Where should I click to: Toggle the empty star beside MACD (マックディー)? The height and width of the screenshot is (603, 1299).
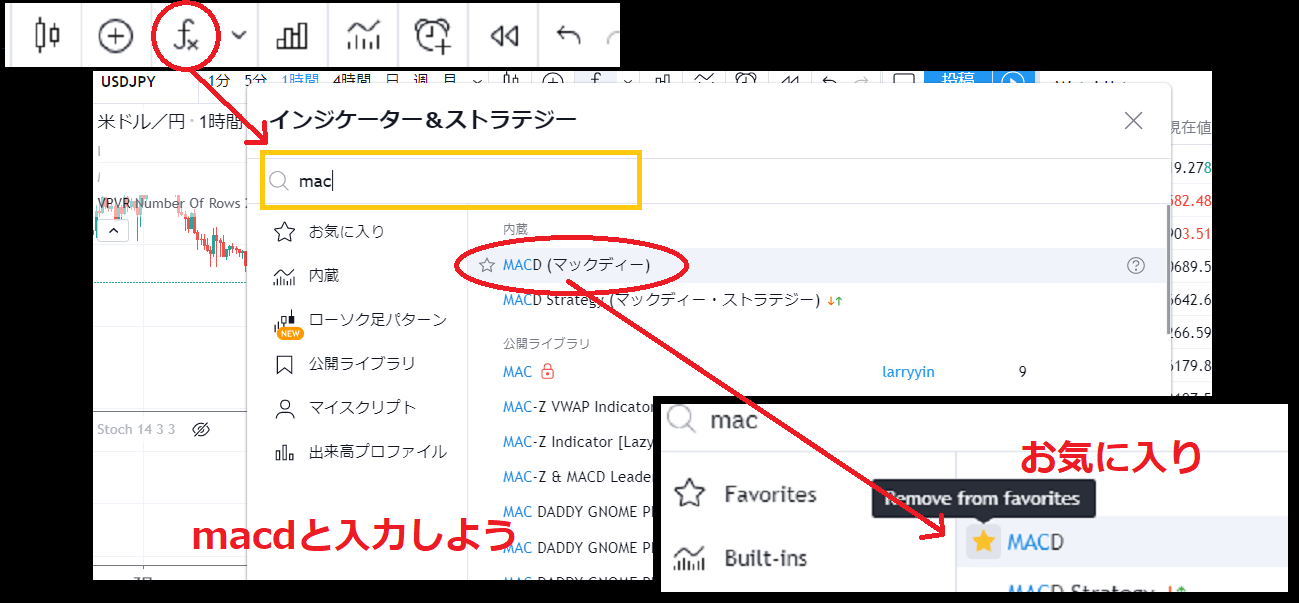(487, 266)
